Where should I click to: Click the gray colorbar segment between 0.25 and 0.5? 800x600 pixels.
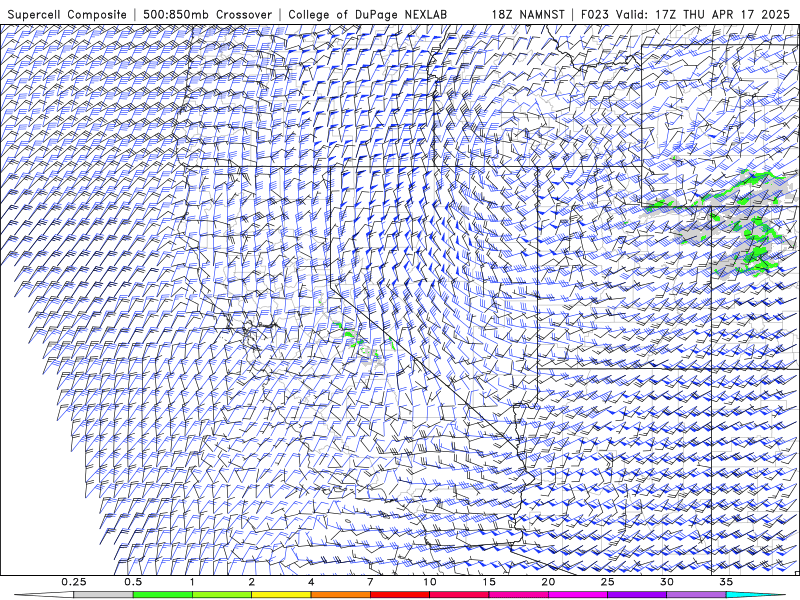coord(103,595)
